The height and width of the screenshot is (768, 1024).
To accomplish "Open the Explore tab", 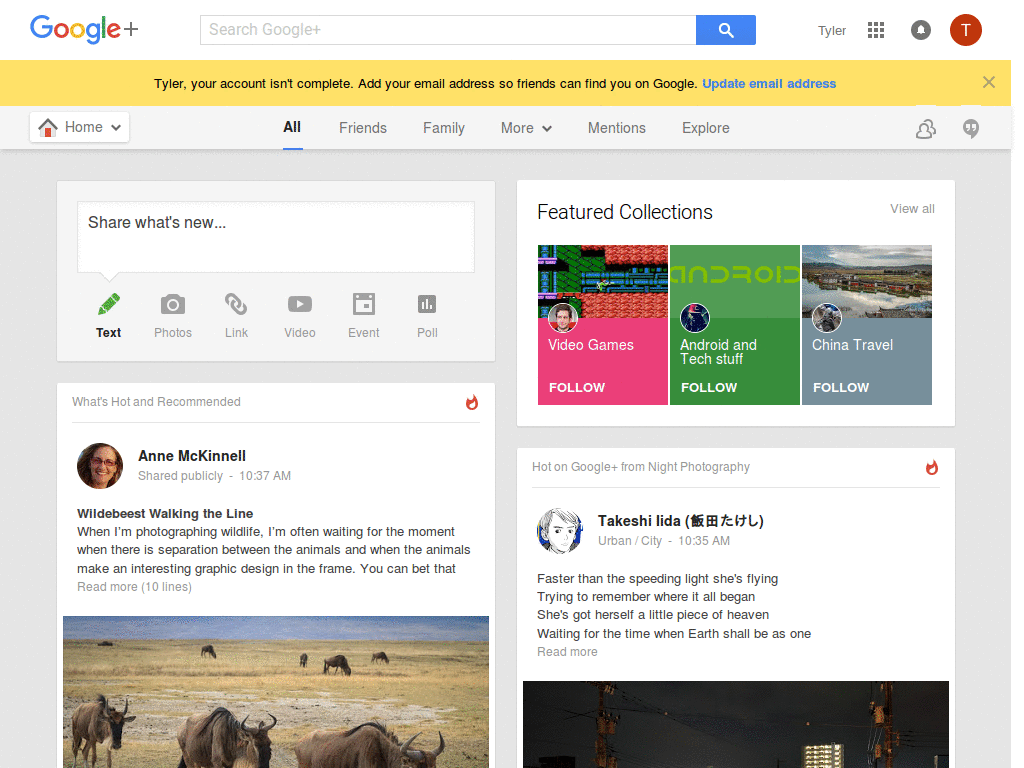I will (705, 129).
